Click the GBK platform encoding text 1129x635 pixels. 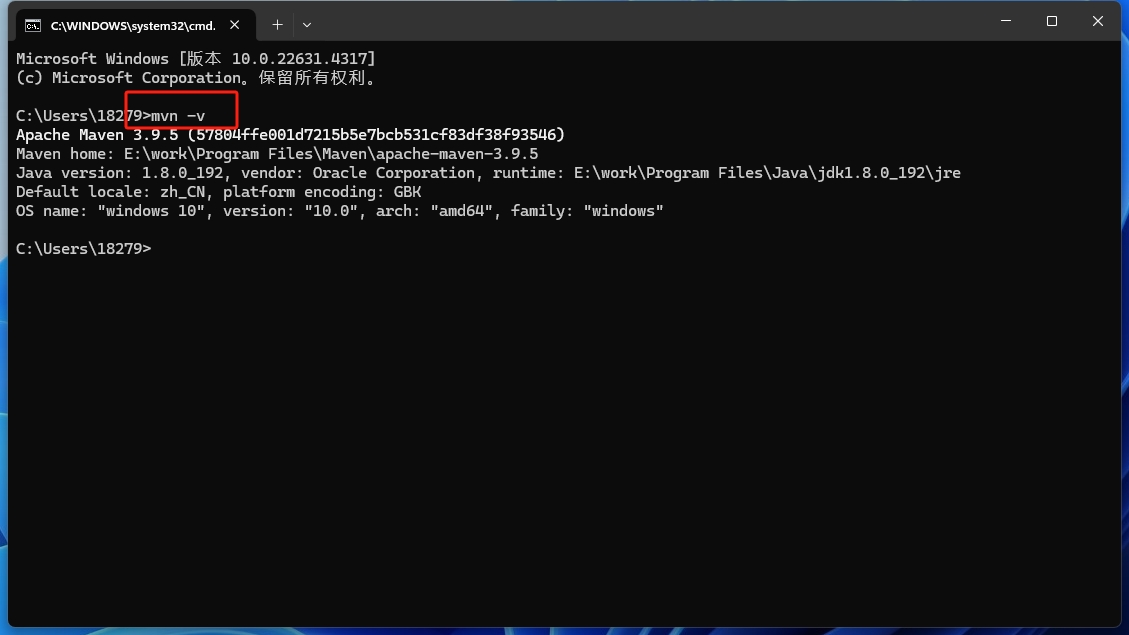tap(408, 192)
